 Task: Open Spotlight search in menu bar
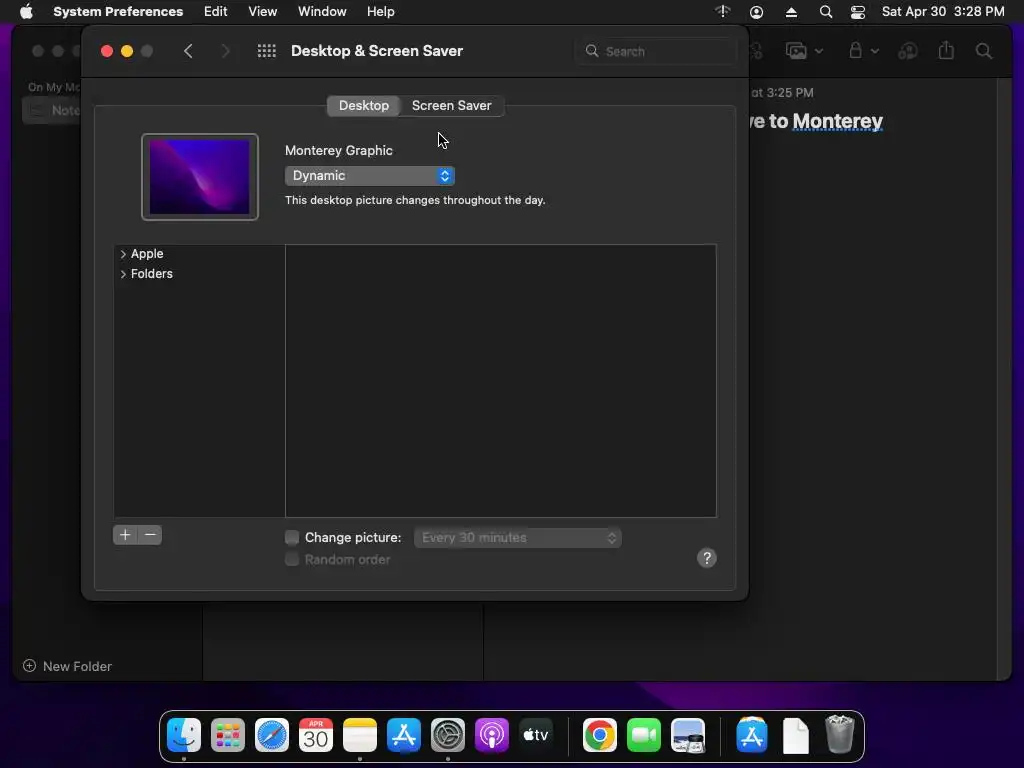(825, 12)
